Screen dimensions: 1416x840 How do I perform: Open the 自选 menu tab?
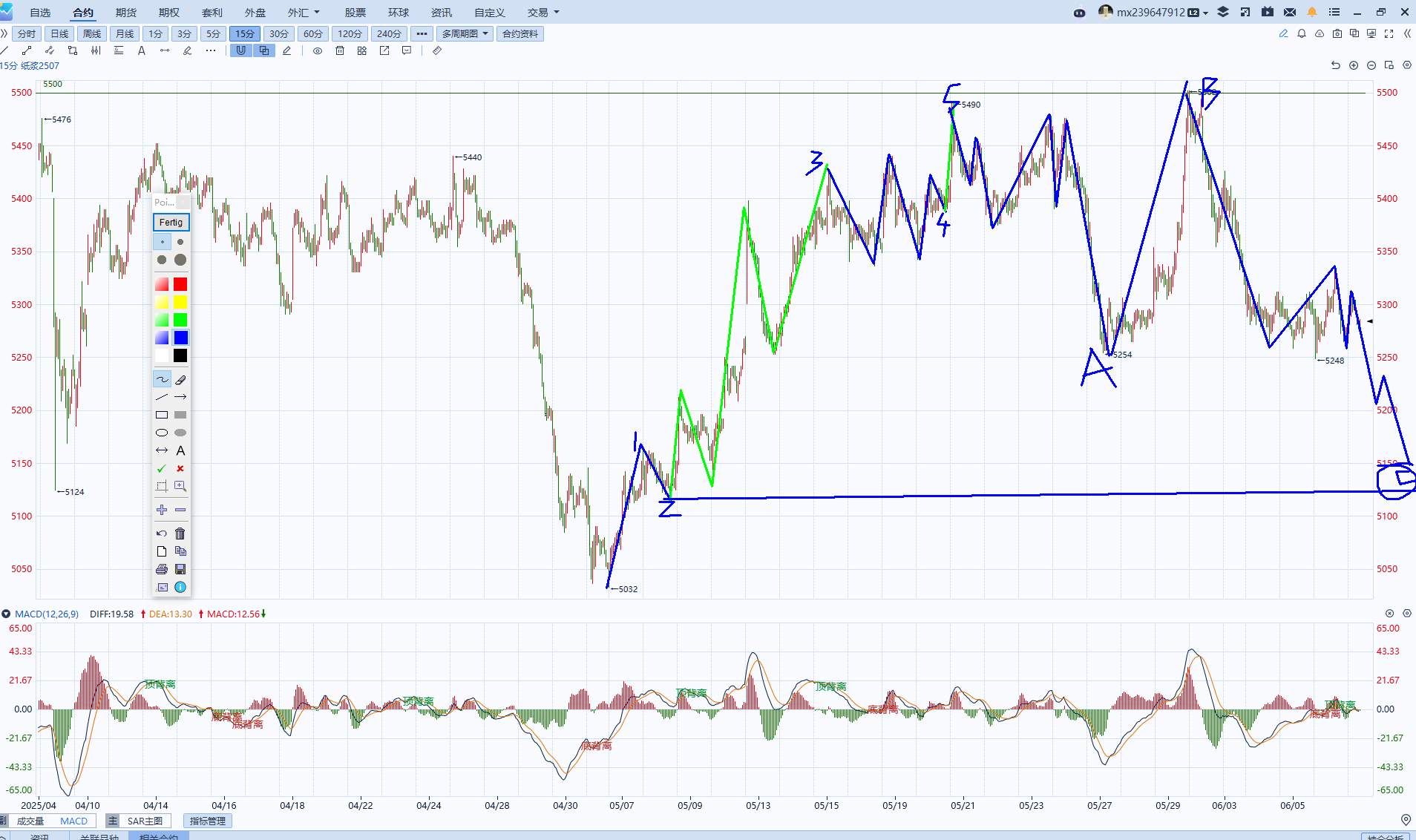click(x=40, y=13)
